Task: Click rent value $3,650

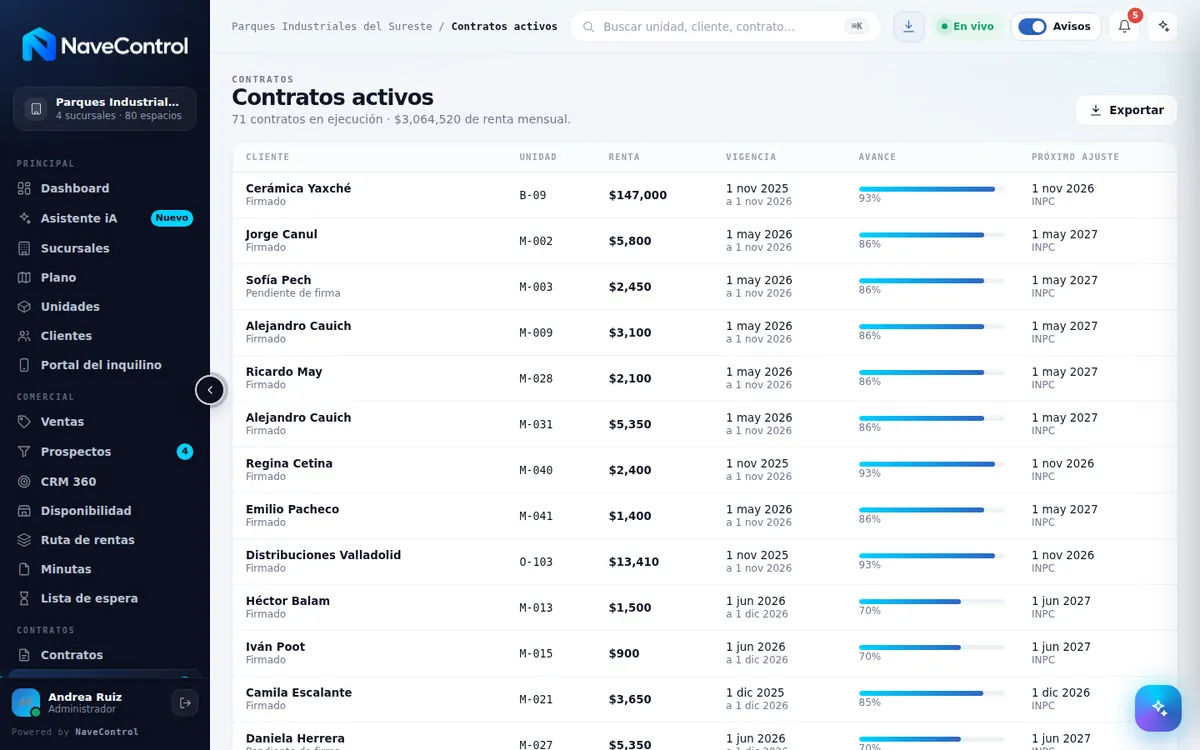Action: (630, 700)
